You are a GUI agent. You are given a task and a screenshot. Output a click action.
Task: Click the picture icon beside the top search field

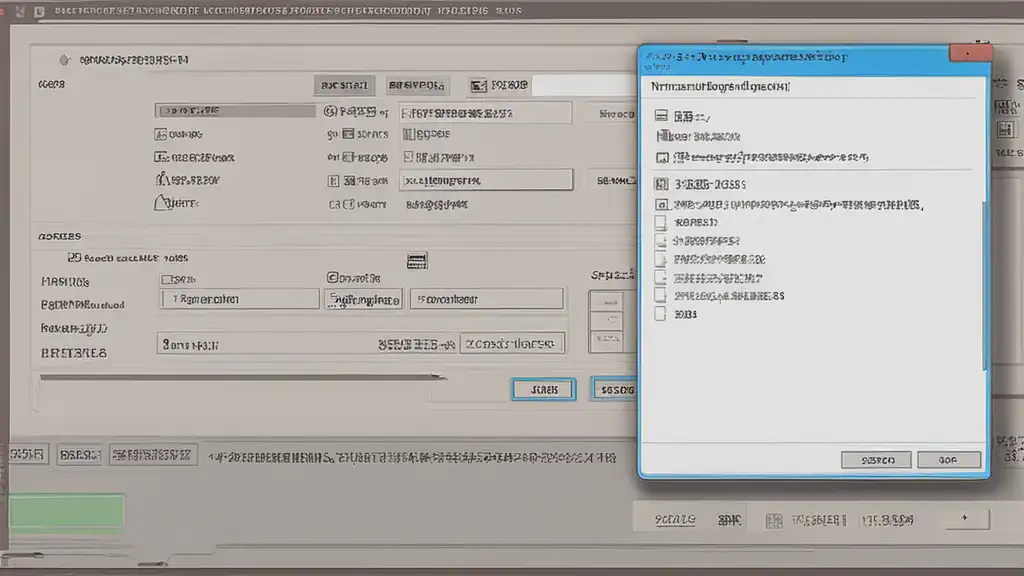[x=478, y=86]
